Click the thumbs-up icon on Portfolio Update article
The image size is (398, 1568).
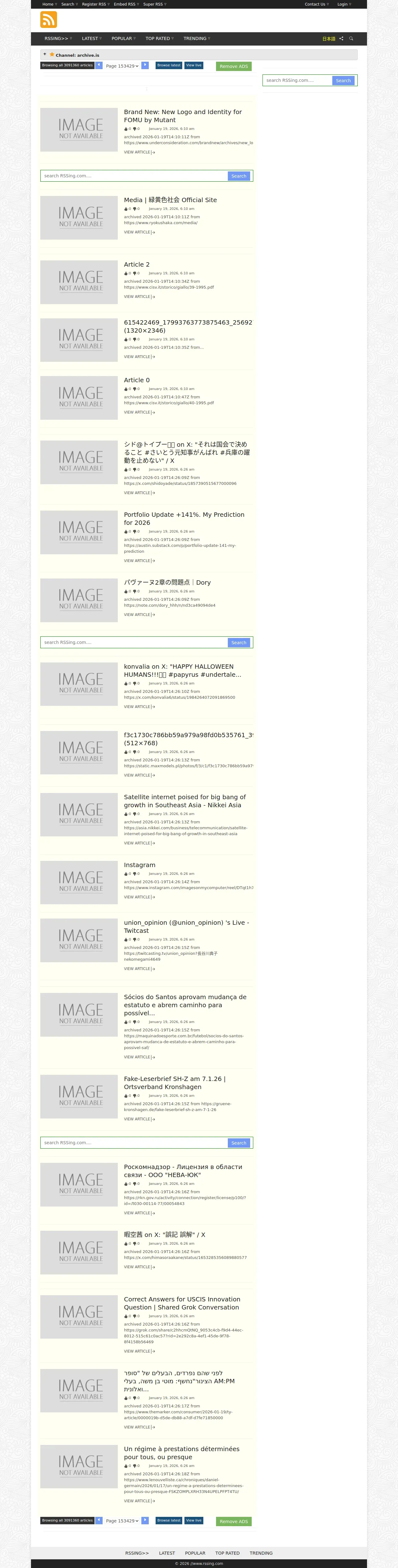click(x=126, y=531)
